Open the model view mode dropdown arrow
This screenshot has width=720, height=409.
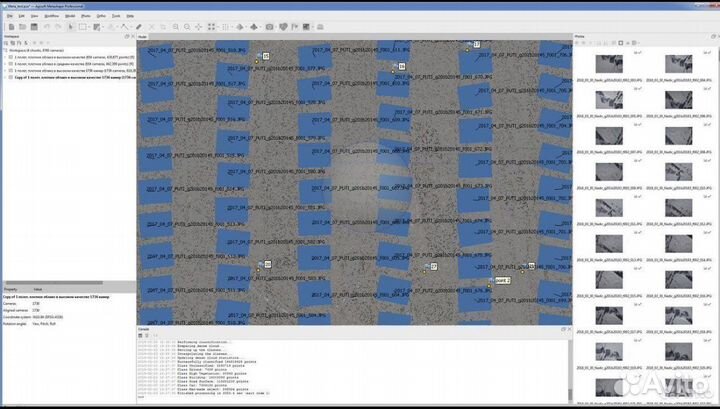247,27
